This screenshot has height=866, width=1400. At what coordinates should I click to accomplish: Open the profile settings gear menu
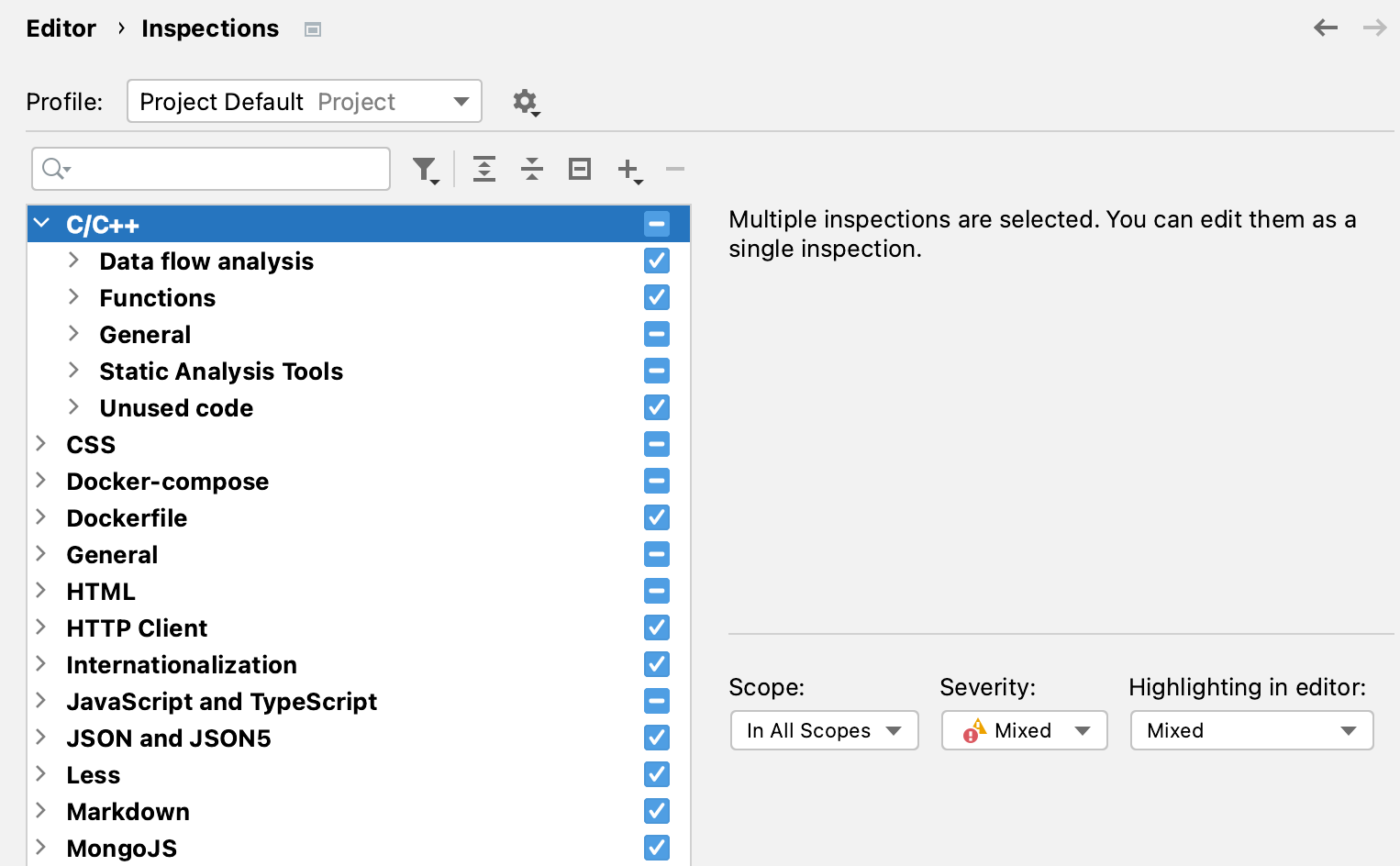[x=524, y=102]
